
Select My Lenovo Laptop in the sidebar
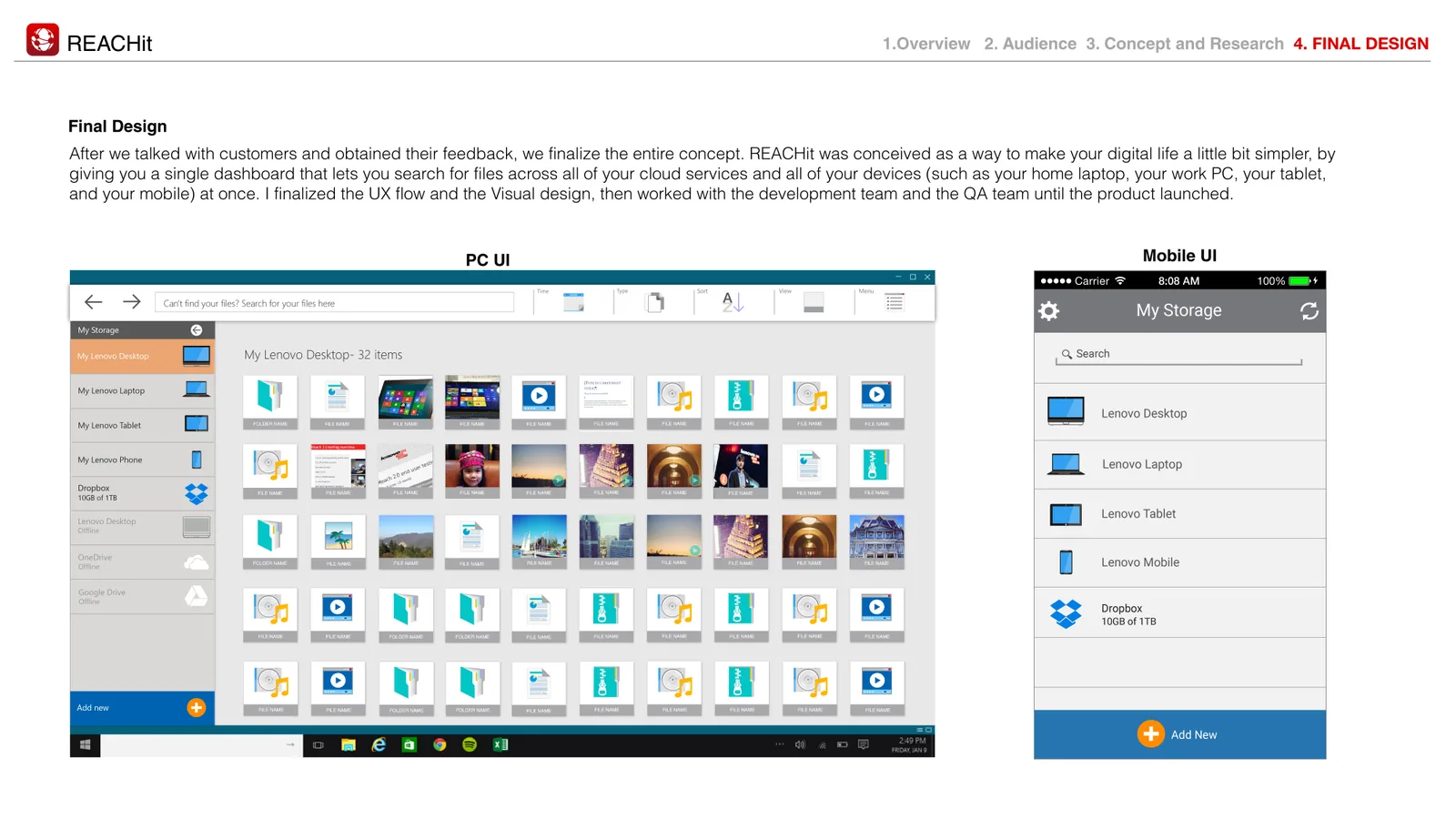click(x=143, y=390)
